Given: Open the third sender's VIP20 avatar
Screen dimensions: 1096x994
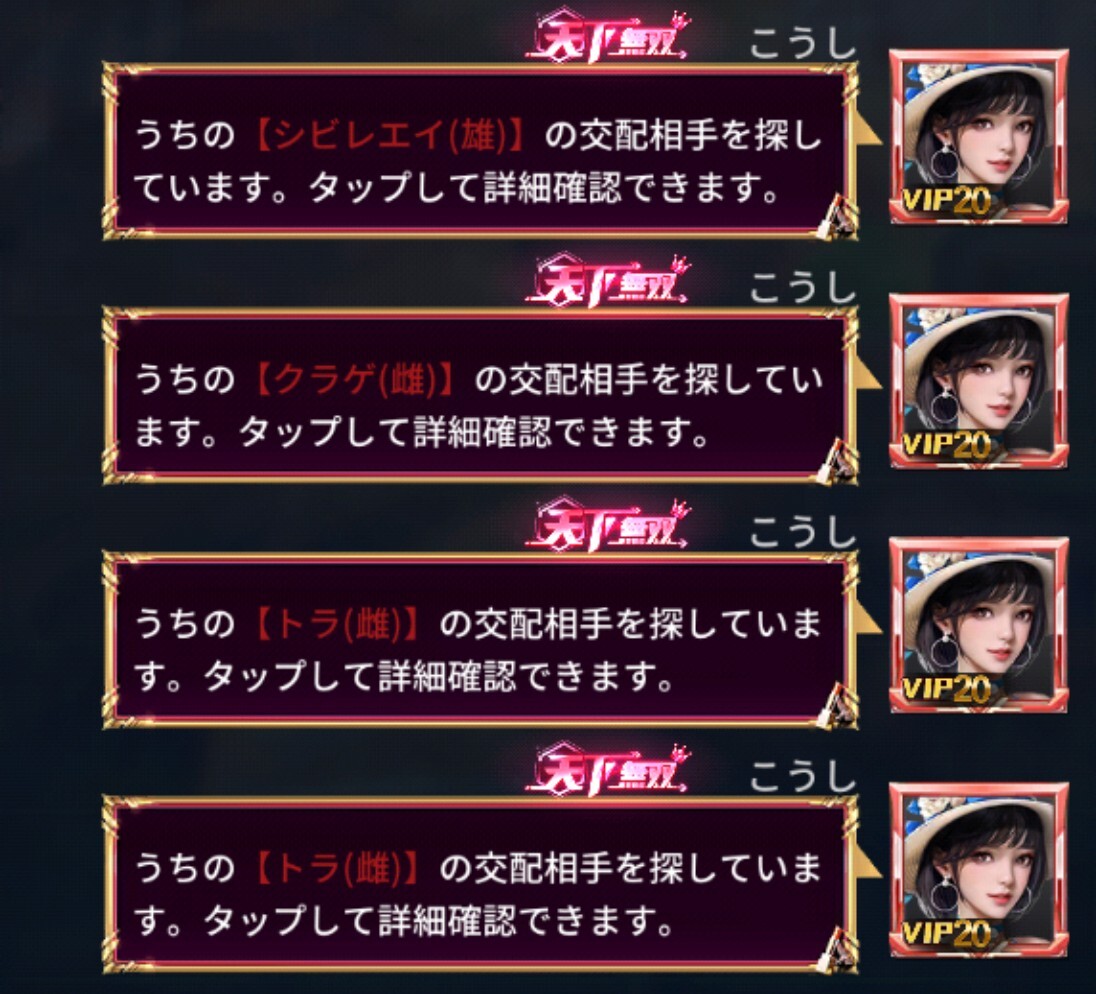Looking at the screenshot, I should pyautogui.click(x=979, y=625).
